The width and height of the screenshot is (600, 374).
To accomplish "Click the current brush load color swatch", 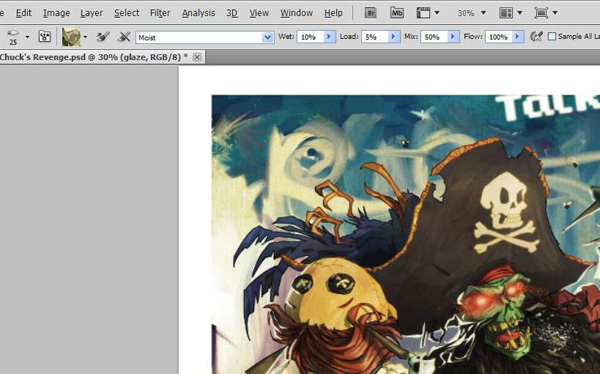I will [x=71, y=37].
